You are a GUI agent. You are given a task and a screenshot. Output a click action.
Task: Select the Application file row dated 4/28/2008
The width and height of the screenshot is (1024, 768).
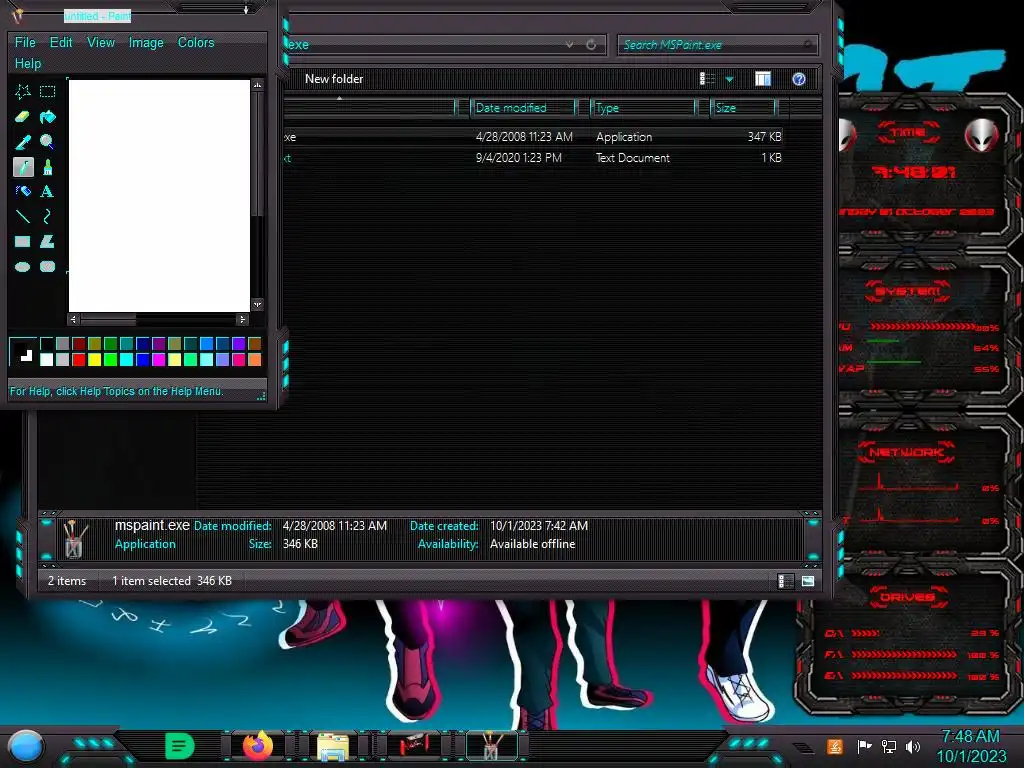tap(533, 136)
